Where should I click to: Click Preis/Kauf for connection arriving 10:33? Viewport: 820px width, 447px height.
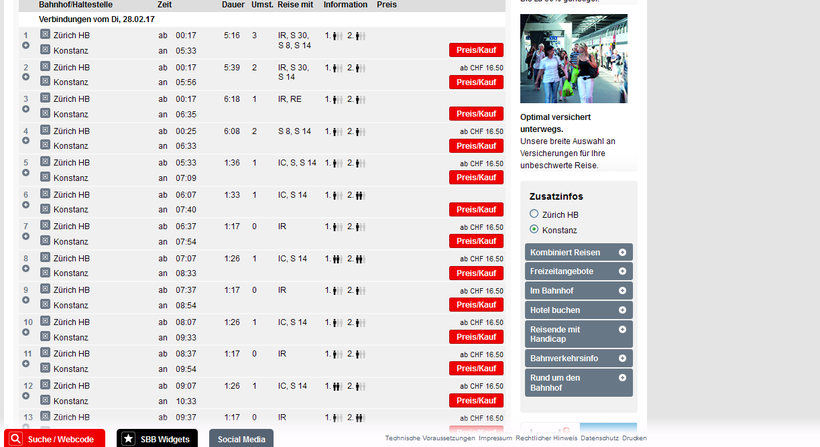[476, 401]
